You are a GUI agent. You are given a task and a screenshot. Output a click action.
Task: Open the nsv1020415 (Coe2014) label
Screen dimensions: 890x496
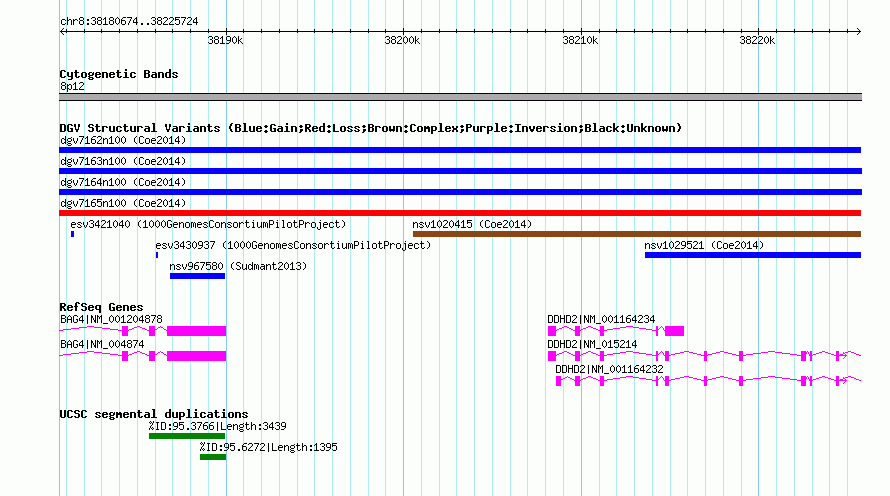(x=472, y=224)
